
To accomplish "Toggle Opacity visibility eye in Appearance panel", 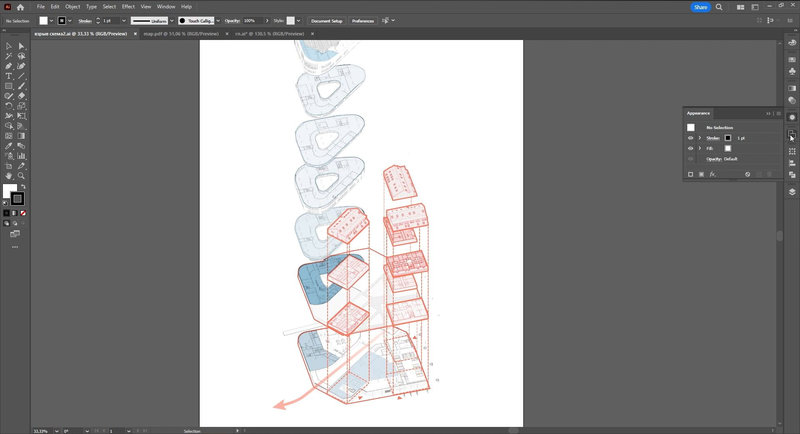I will [690, 159].
